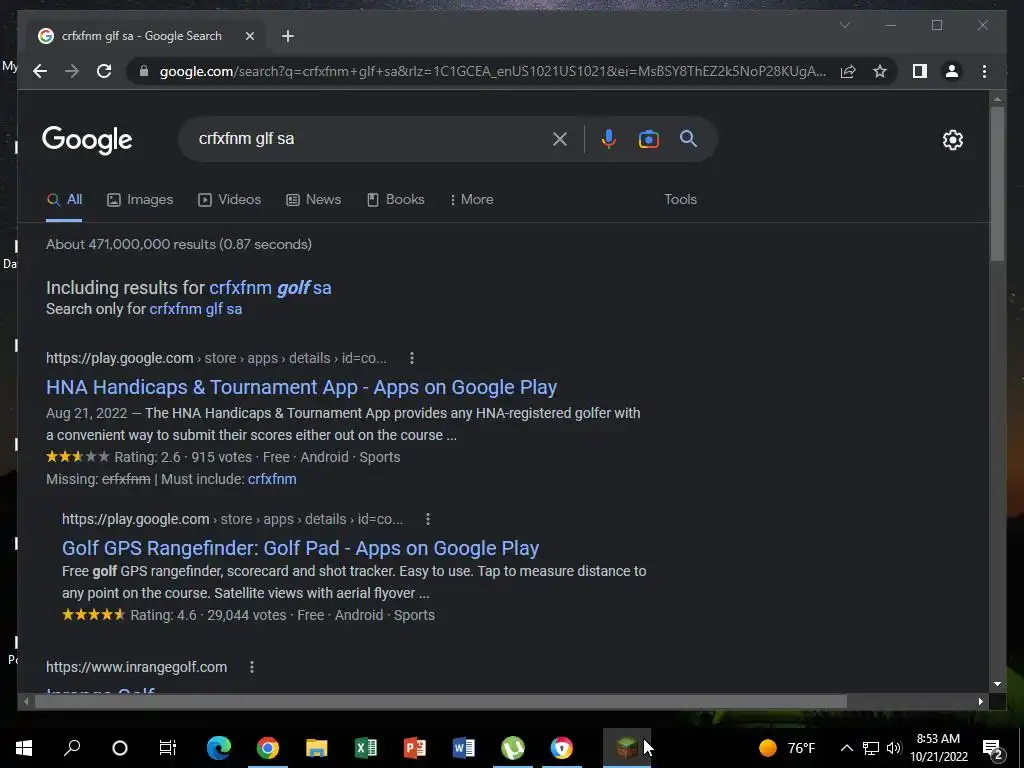Viewport: 1024px width, 768px height.
Task: Click the Chrome address bar URL
Action: [492, 71]
